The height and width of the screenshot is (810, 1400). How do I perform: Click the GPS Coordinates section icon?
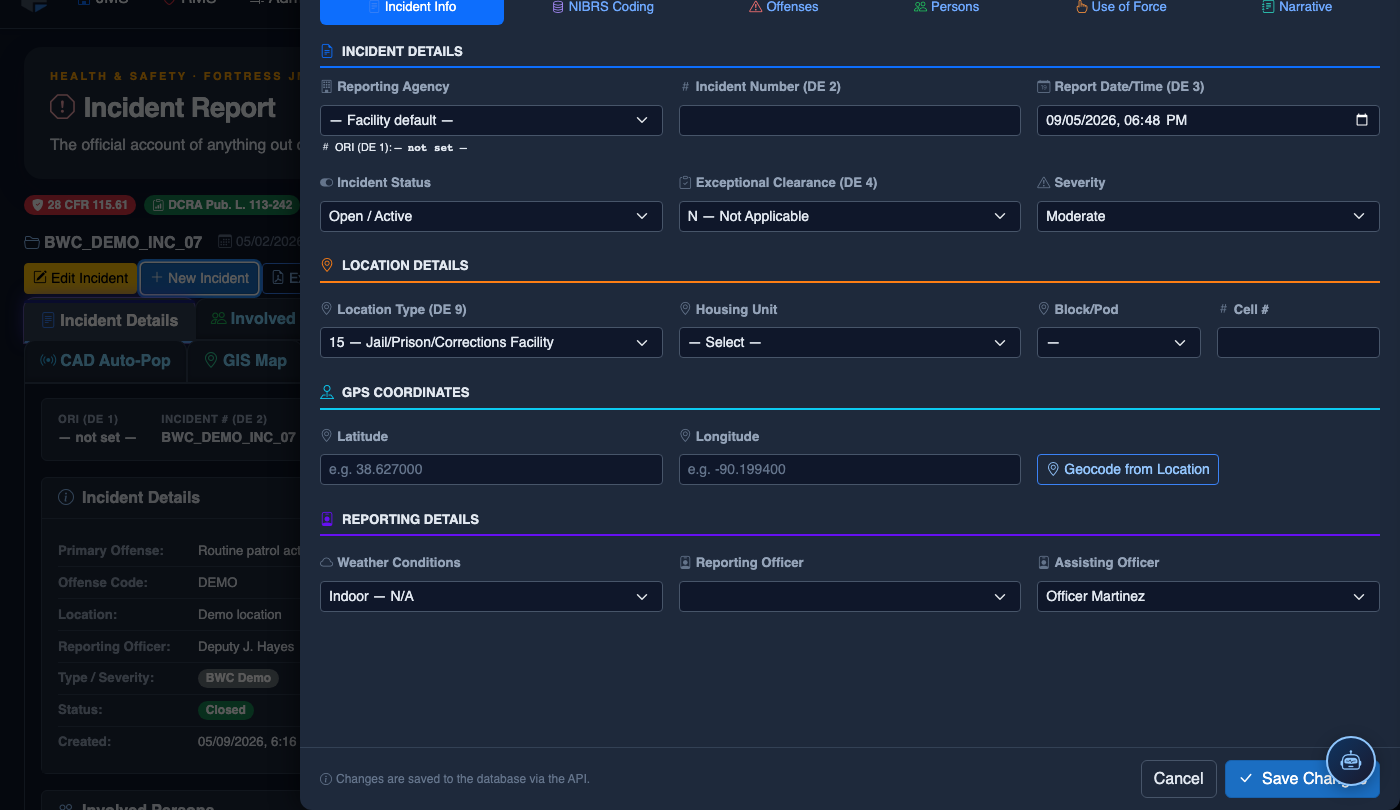[327, 393]
